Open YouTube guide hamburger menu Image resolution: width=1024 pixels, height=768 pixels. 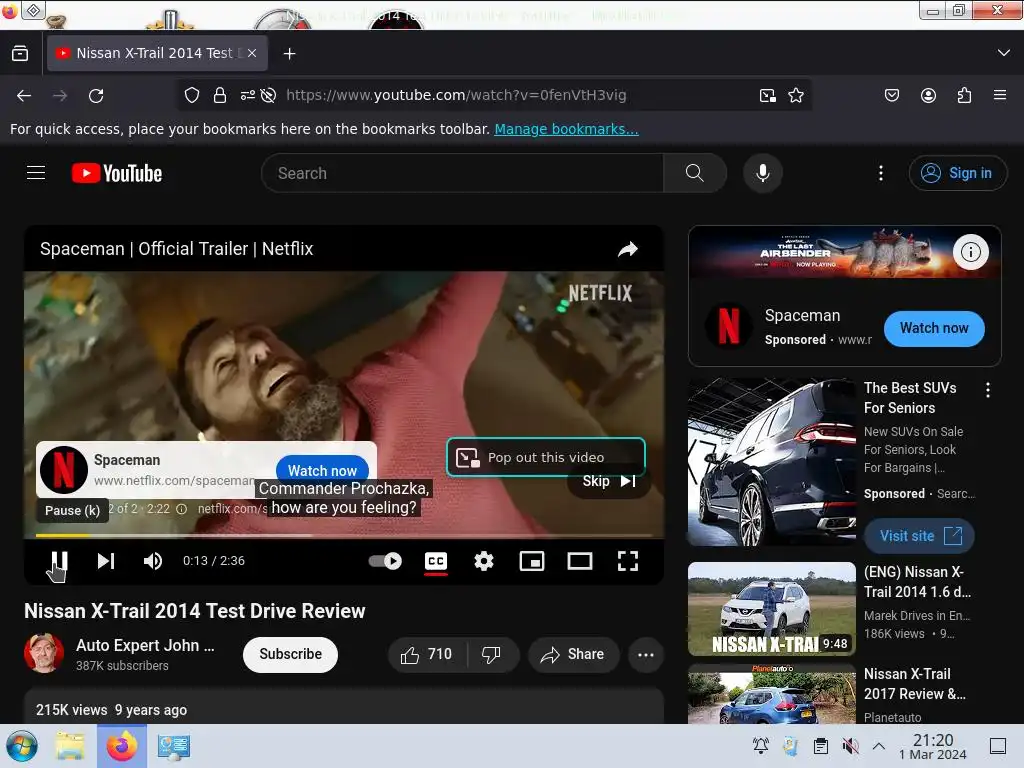point(36,173)
